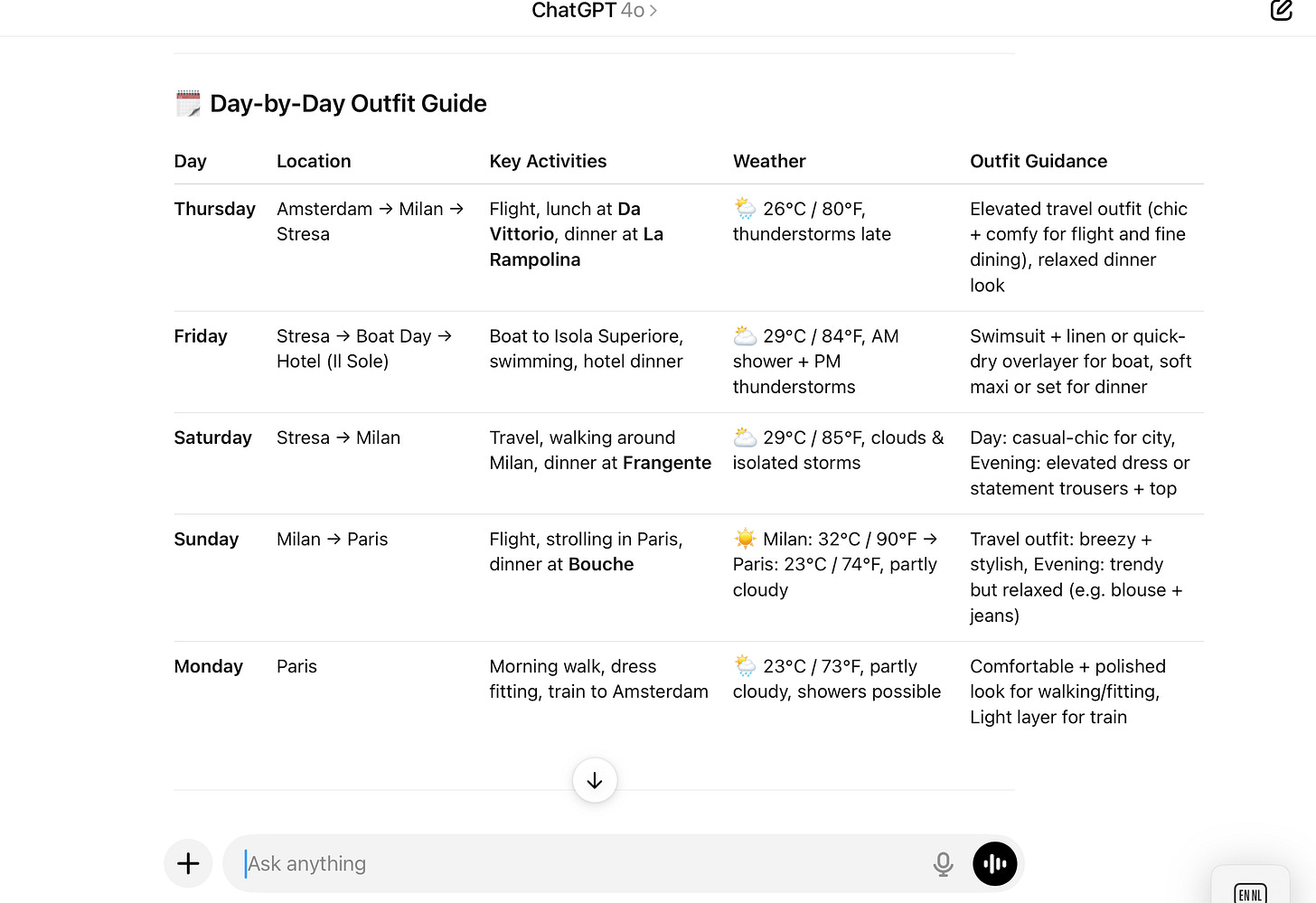Viewport: 1316px width, 903px height.
Task: Click the Location column header
Action: [314, 161]
